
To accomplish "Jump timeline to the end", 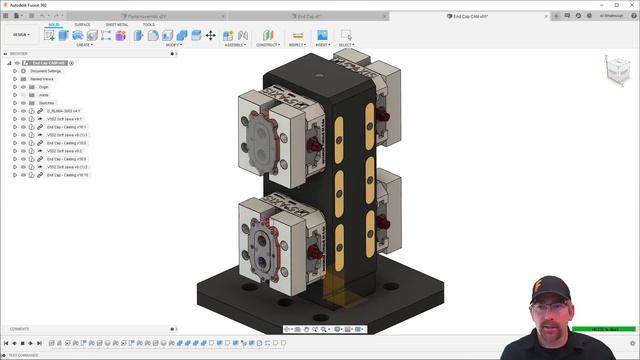I will tap(39, 343).
